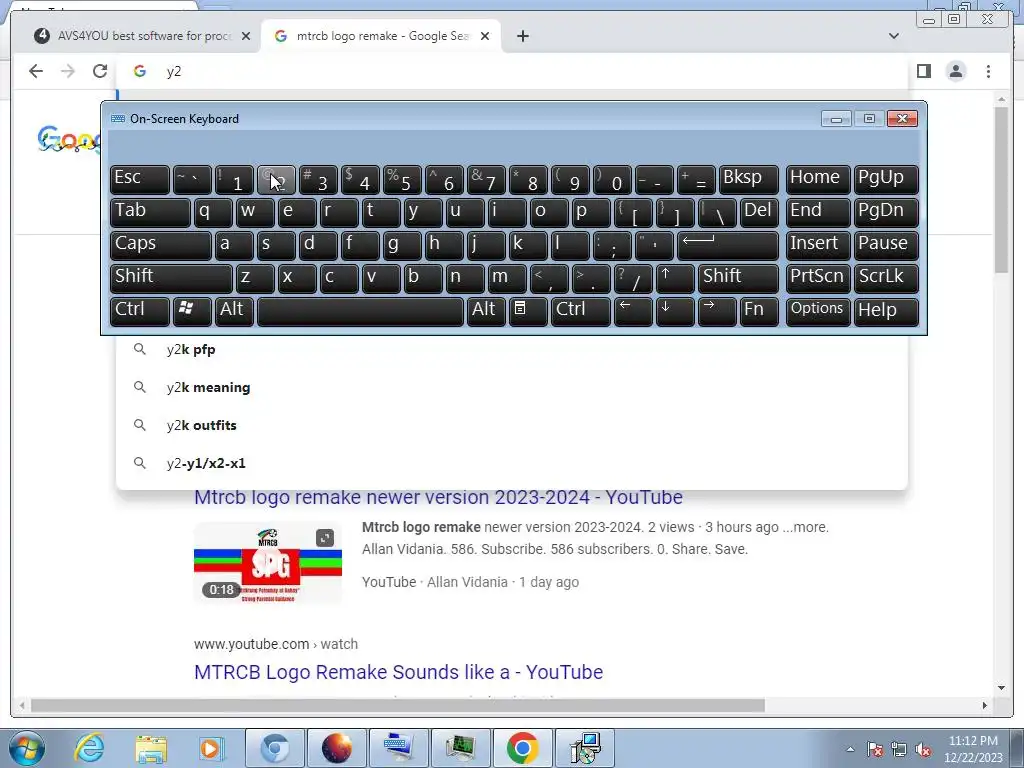The image size is (1024, 768).
Task: Expand the tab search chevron
Action: click(x=894, y=36)
